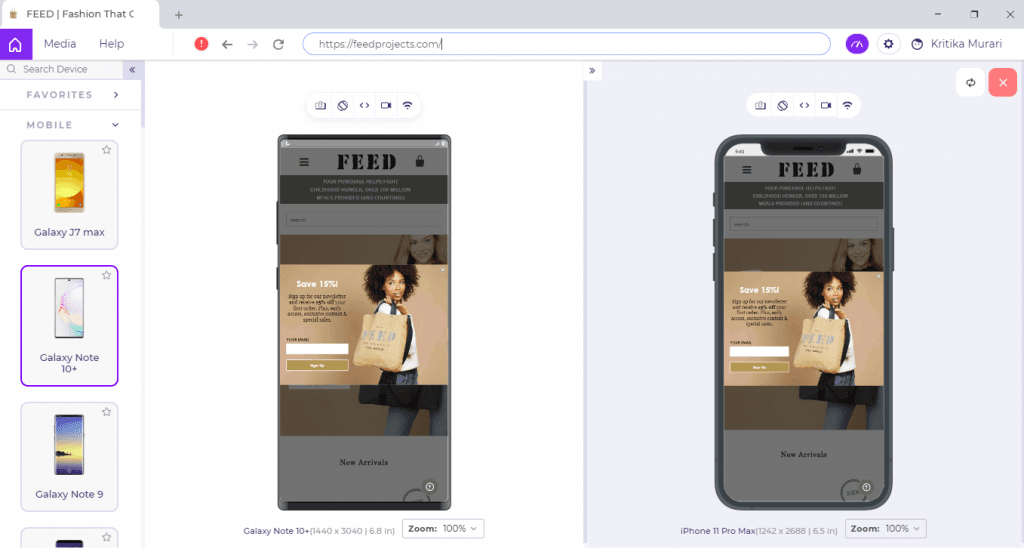Image resolution: width=1024 pixels, height=549 pixels.
Task: Take screenshot of iPhone 11 Pro Max view
Action: [760, 105]
